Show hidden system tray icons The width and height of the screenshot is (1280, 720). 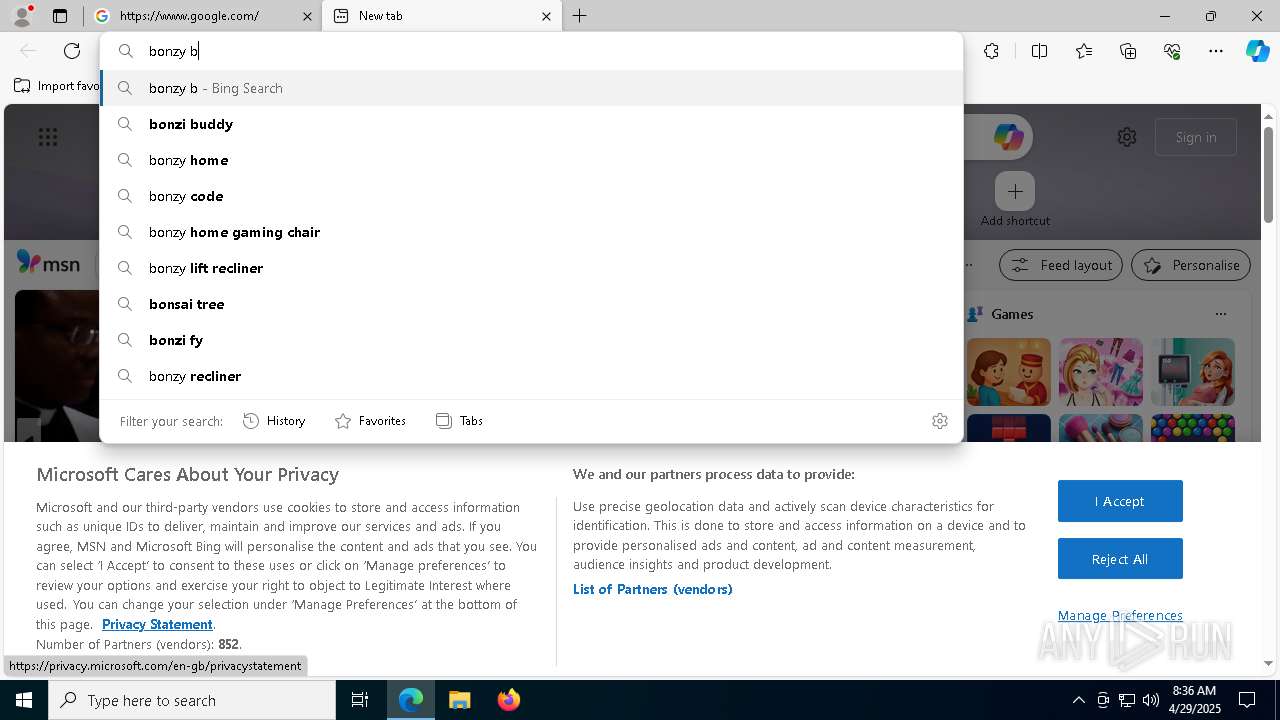[1078, 700]
